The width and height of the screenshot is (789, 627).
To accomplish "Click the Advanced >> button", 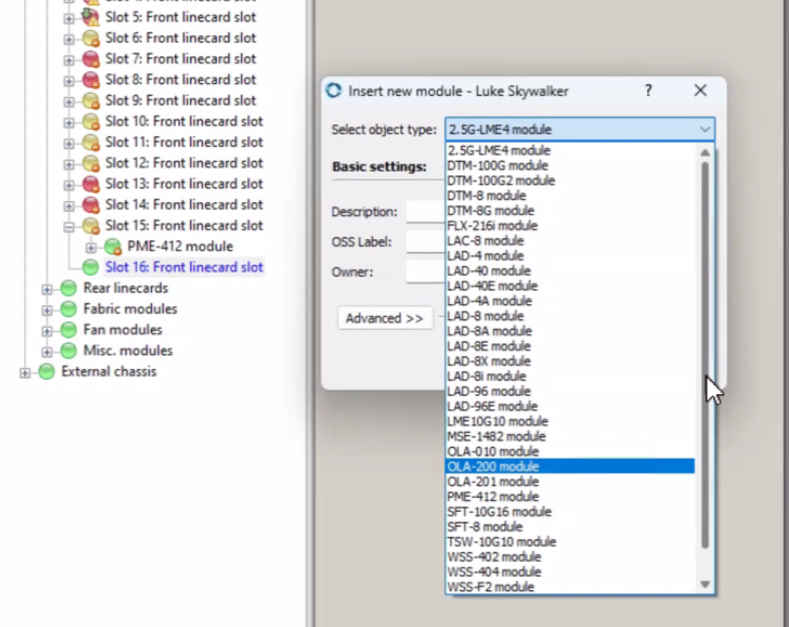I will (x=385, y=319).
